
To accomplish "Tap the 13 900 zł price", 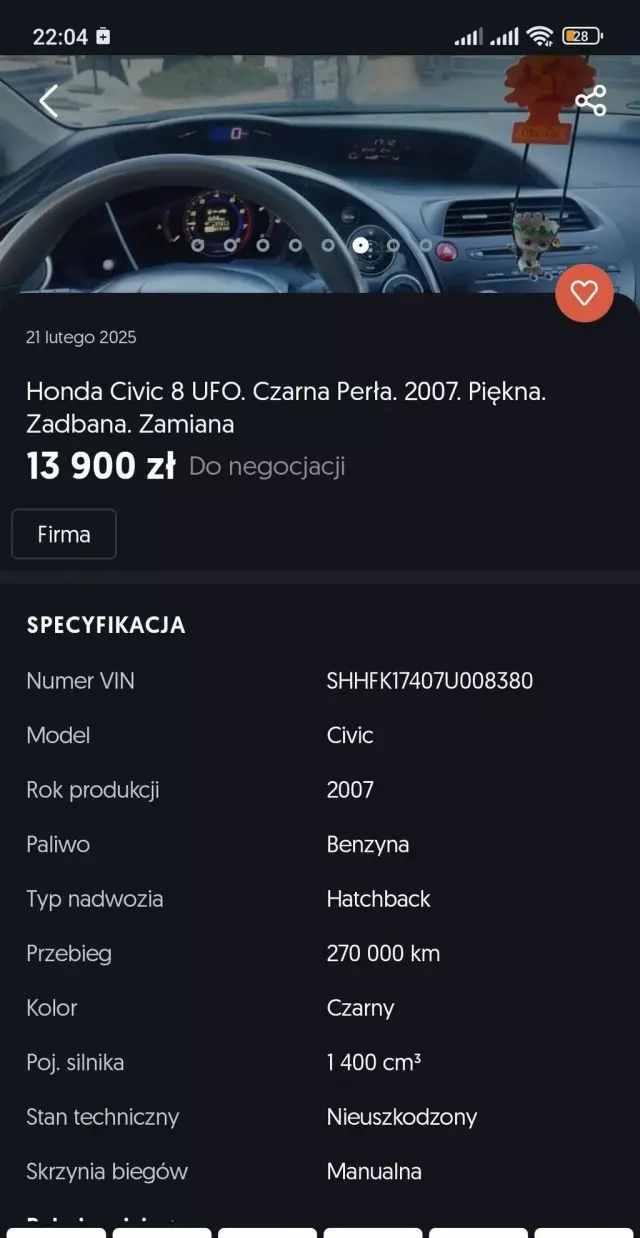I will click(101, 466).
